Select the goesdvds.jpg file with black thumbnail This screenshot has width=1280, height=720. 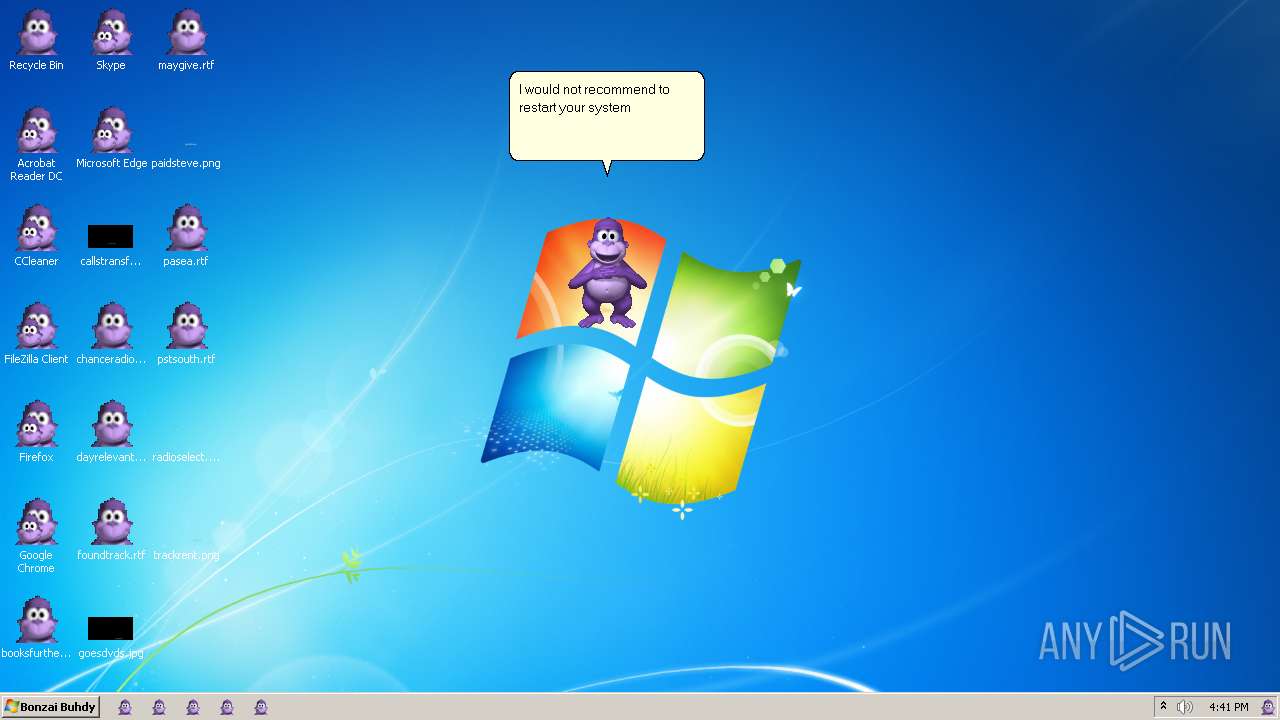point(111,637)
